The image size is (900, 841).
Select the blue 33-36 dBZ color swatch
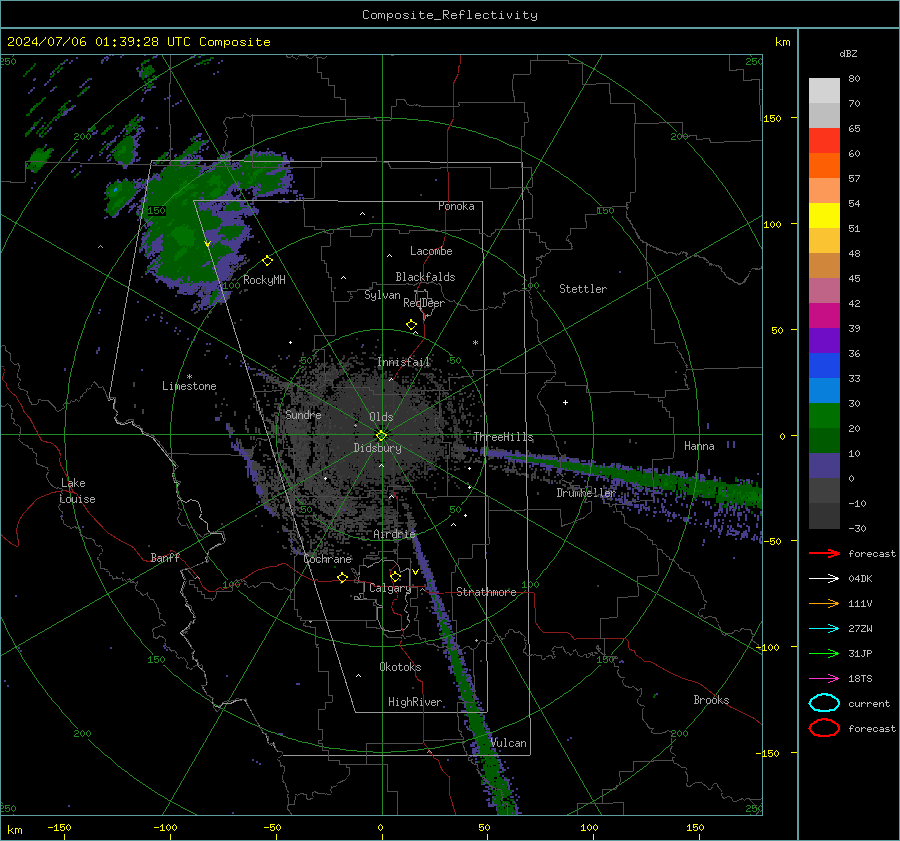pos(824,366)
